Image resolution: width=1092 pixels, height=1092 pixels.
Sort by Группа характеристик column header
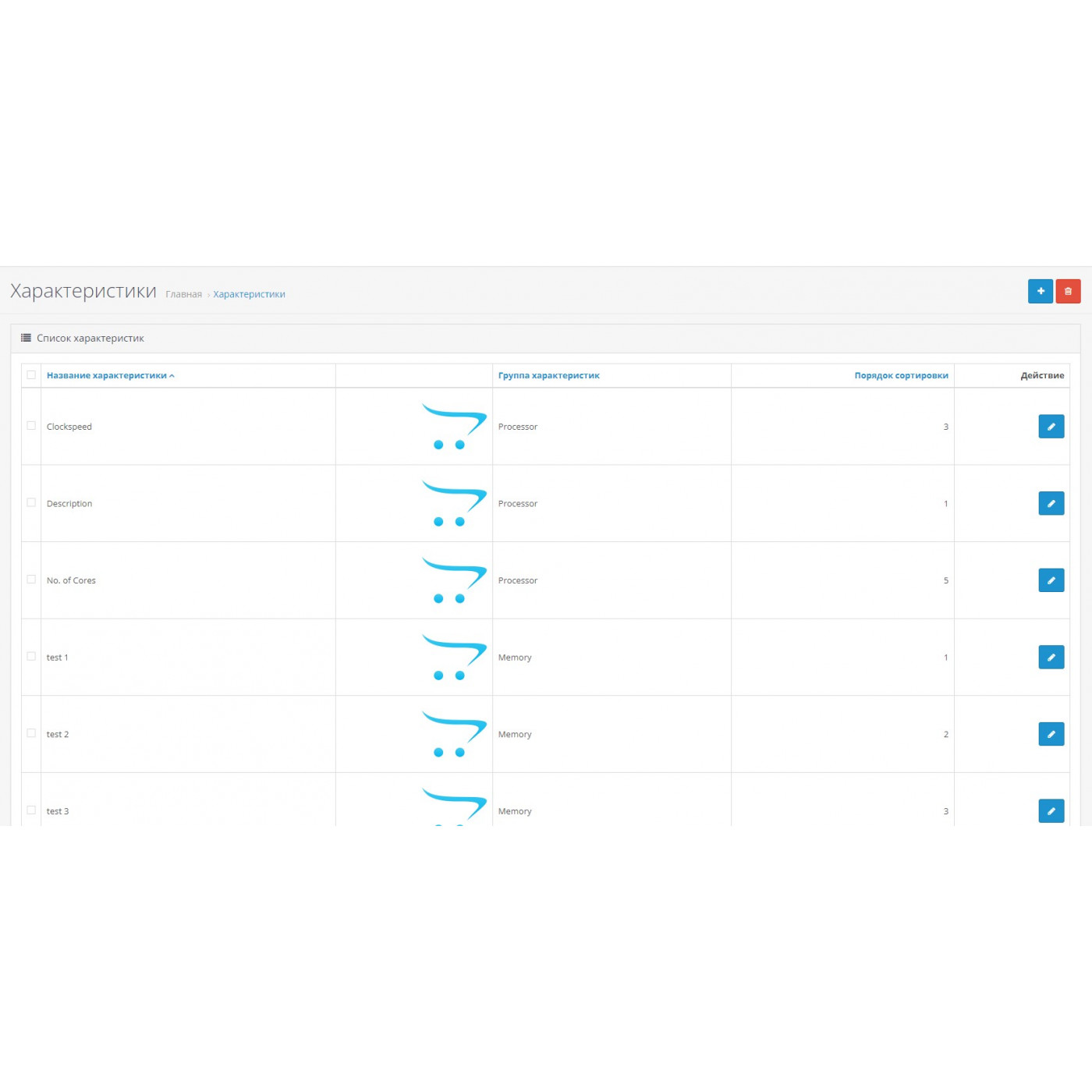click(x=548, y=376)
